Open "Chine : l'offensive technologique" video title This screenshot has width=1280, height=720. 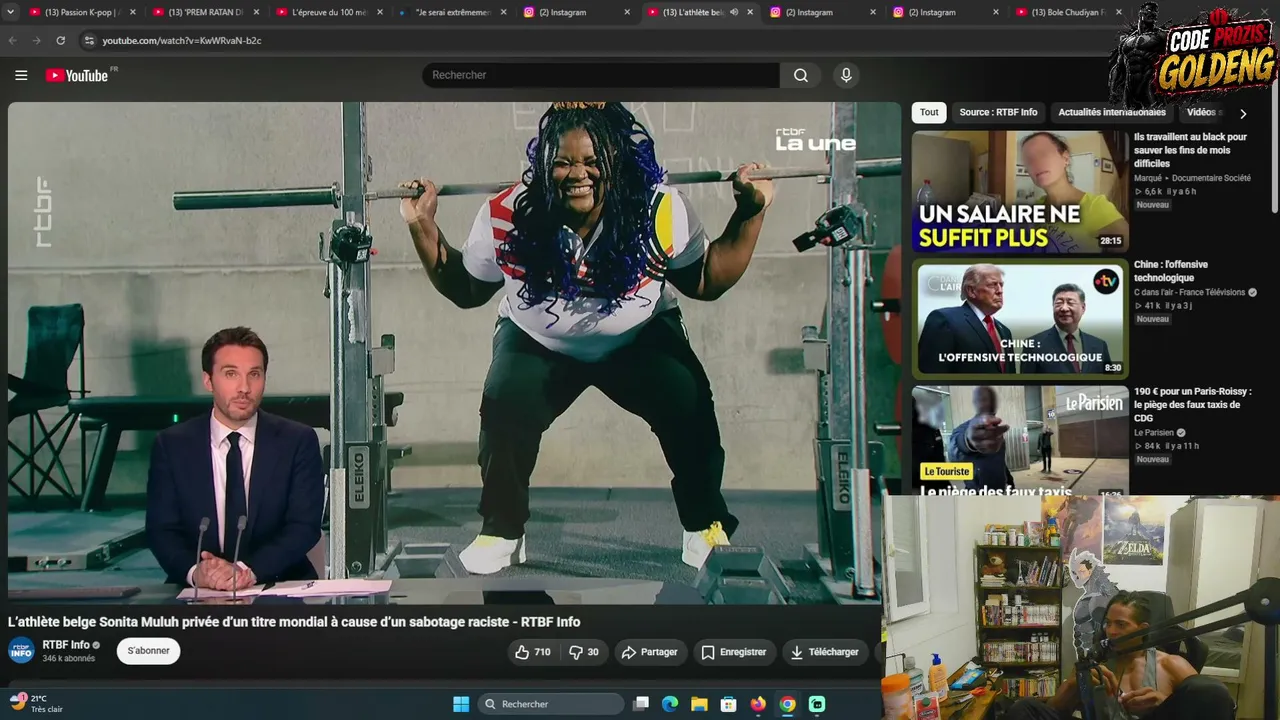coord(1171,271)
